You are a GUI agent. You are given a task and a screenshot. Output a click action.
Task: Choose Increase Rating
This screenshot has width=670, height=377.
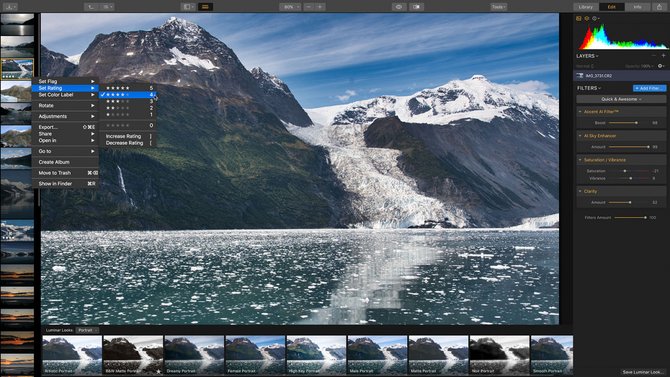[127, 136]
